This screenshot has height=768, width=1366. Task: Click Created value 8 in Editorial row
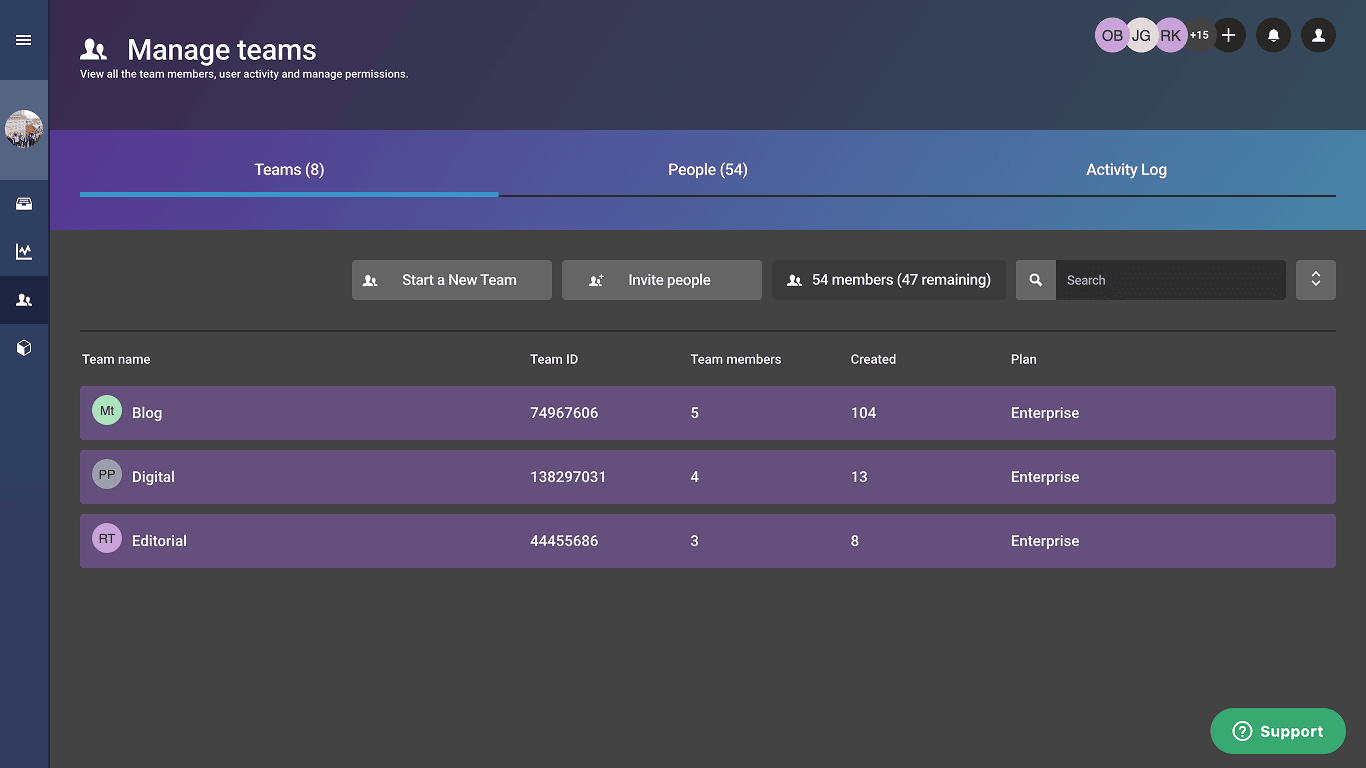[x=855, y=541]
